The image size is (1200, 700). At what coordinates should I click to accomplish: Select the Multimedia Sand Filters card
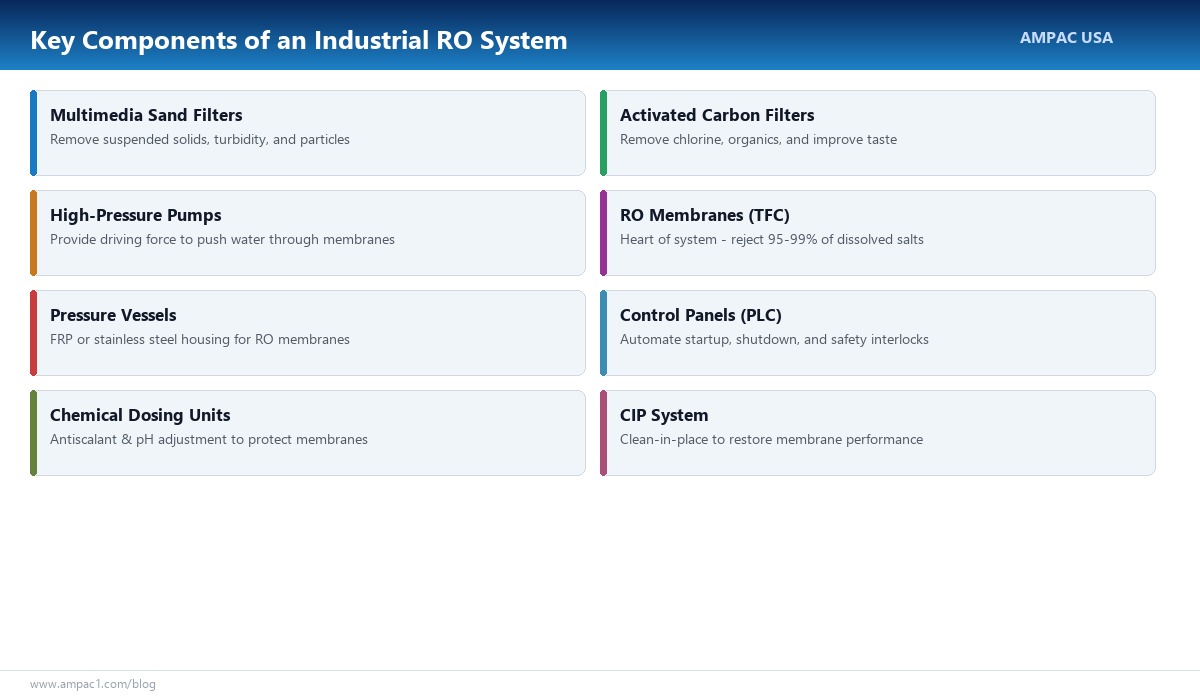coord(307,132)
